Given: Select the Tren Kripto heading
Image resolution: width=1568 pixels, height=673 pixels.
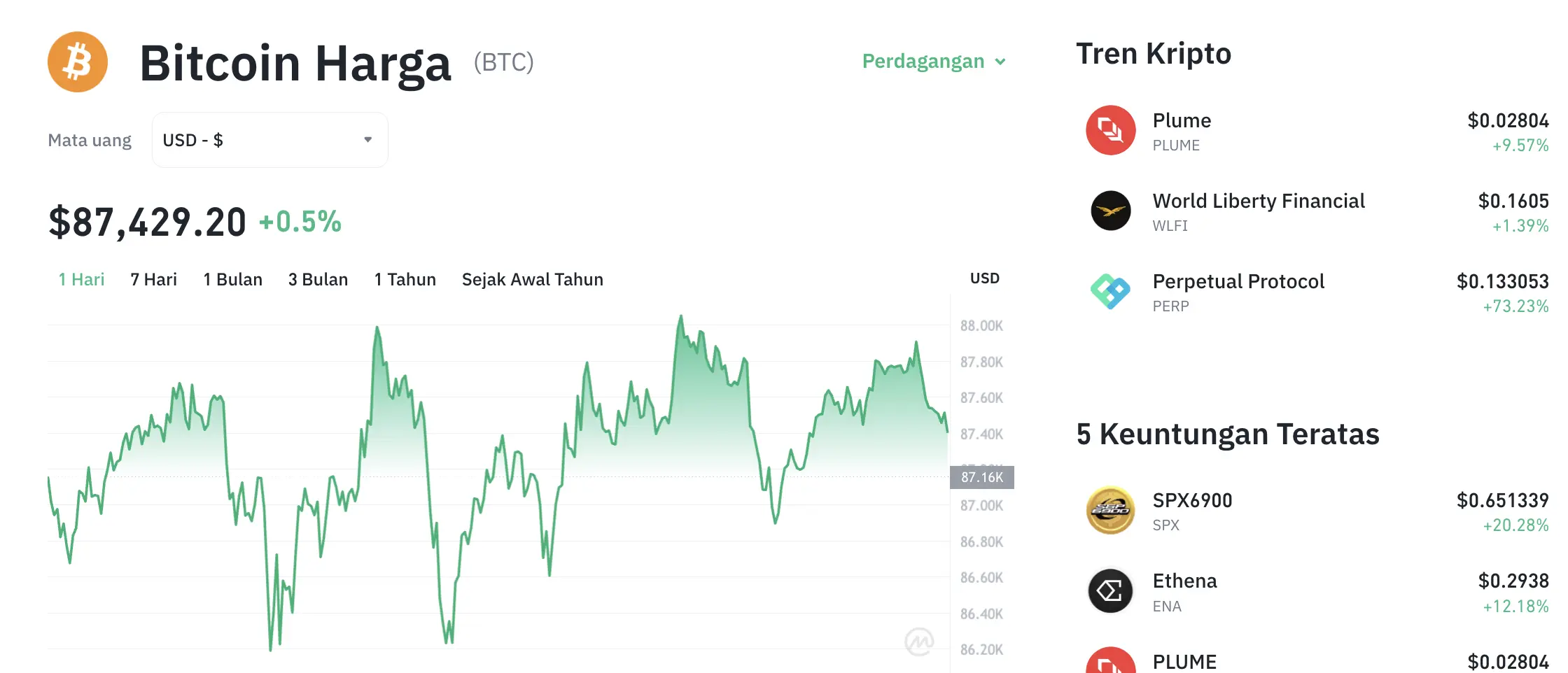Looking at the screenshot, I should 1154,53.
